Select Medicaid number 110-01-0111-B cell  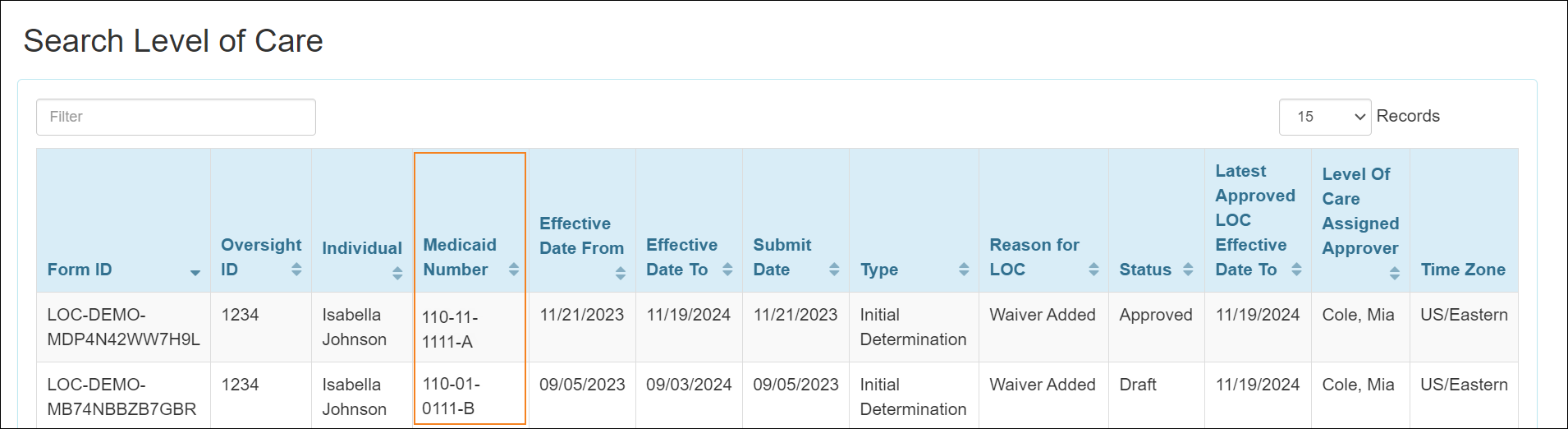click(x=451, y=396)
